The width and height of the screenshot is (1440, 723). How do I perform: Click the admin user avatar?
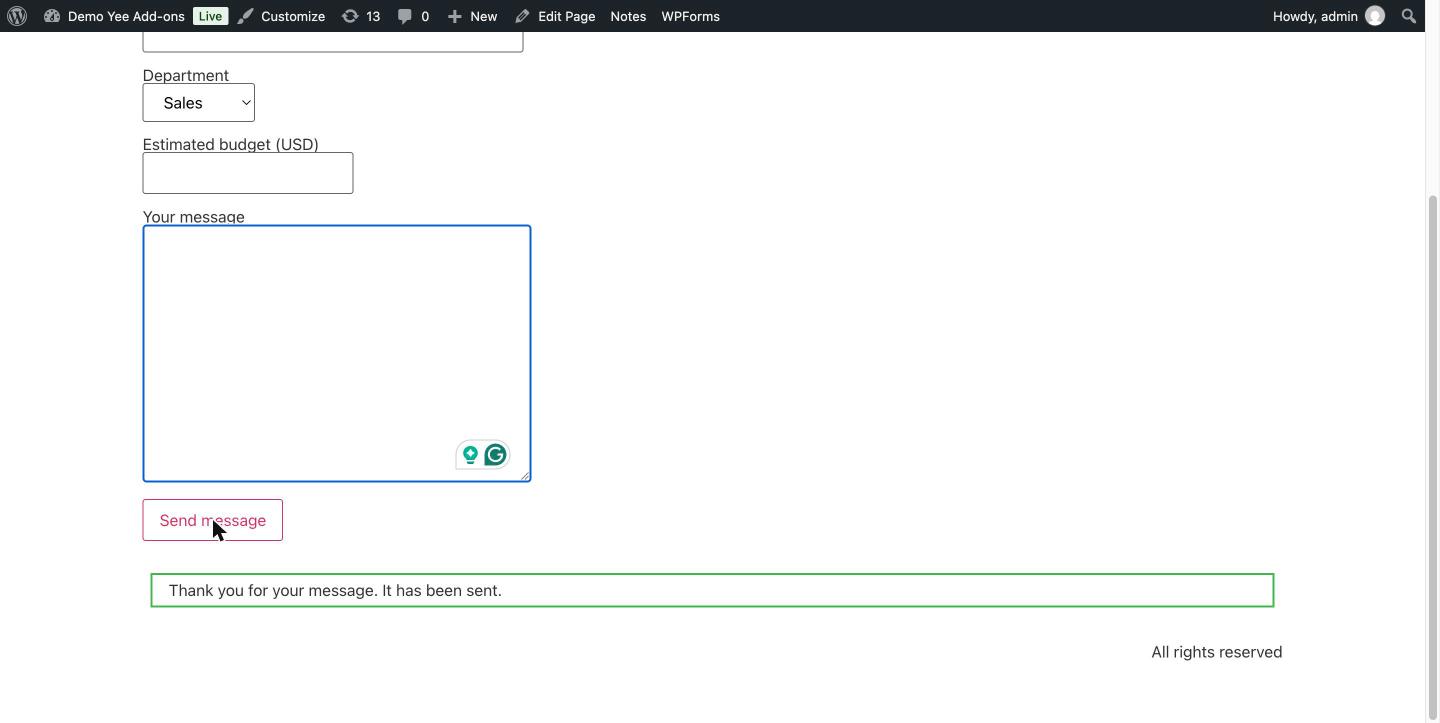tap(1375, 16)
